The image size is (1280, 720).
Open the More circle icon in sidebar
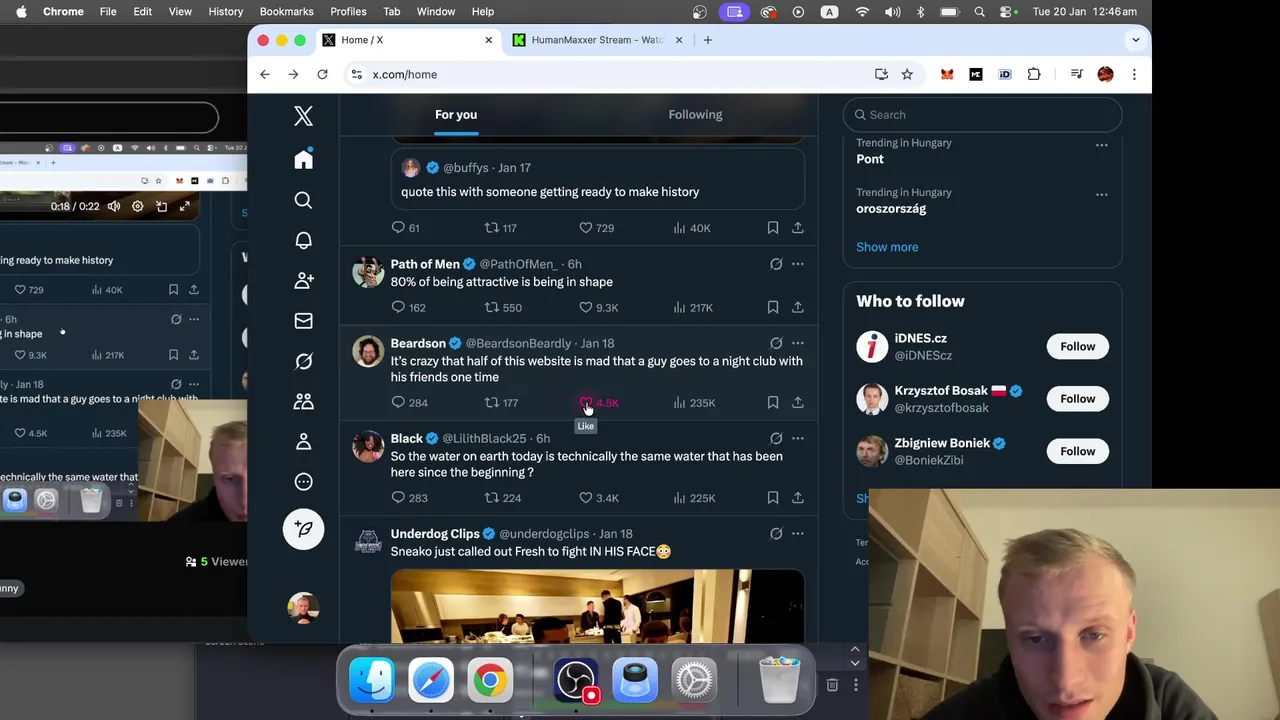click(303, 481)
